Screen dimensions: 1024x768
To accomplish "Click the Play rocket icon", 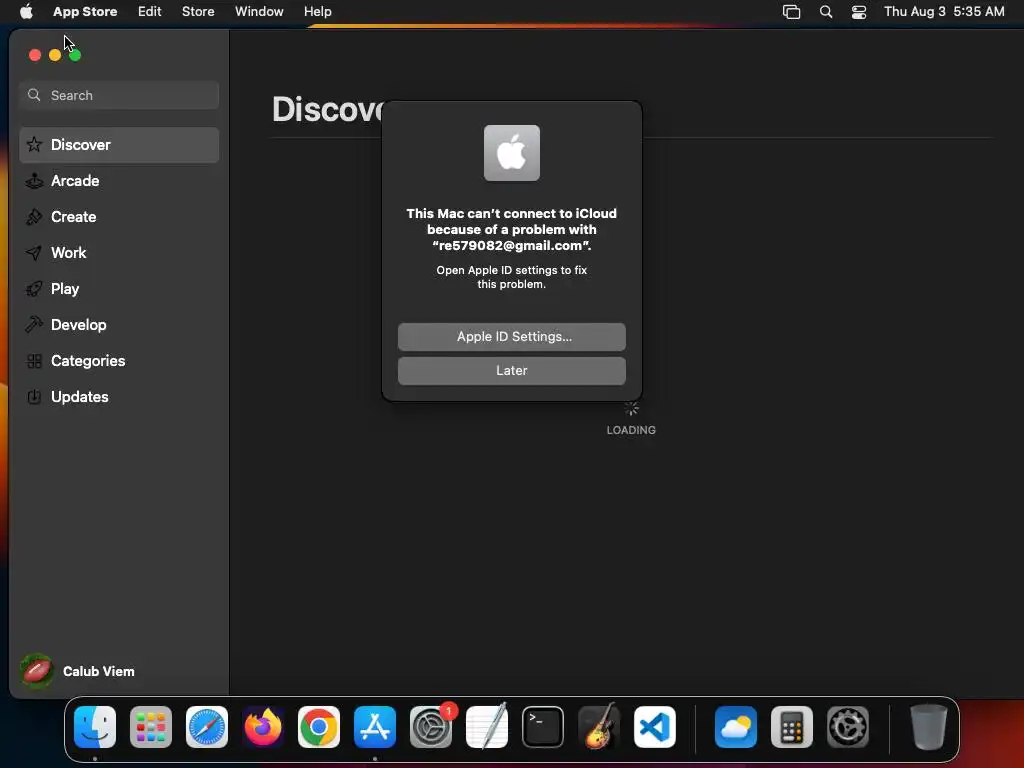I will pyautogui.click(x=34, y=289).
